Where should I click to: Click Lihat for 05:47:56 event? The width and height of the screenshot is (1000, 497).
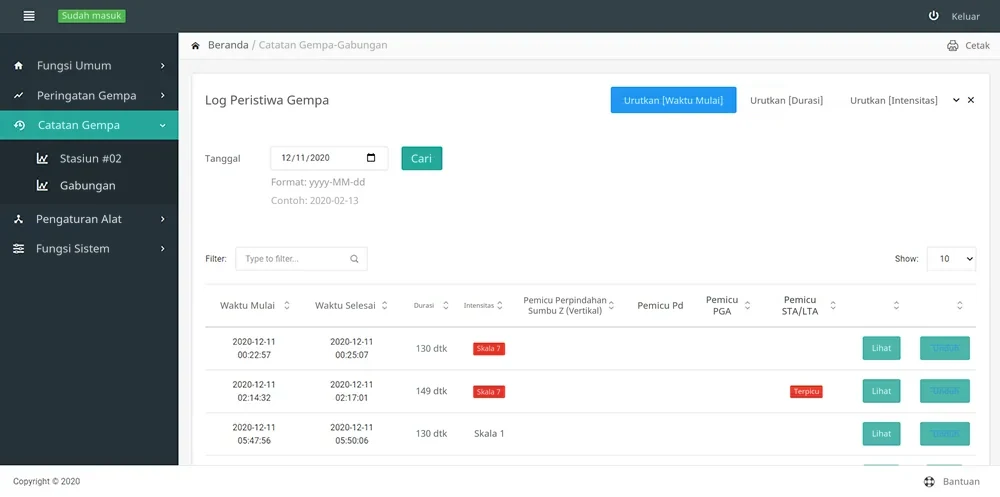tap(881, 434)
